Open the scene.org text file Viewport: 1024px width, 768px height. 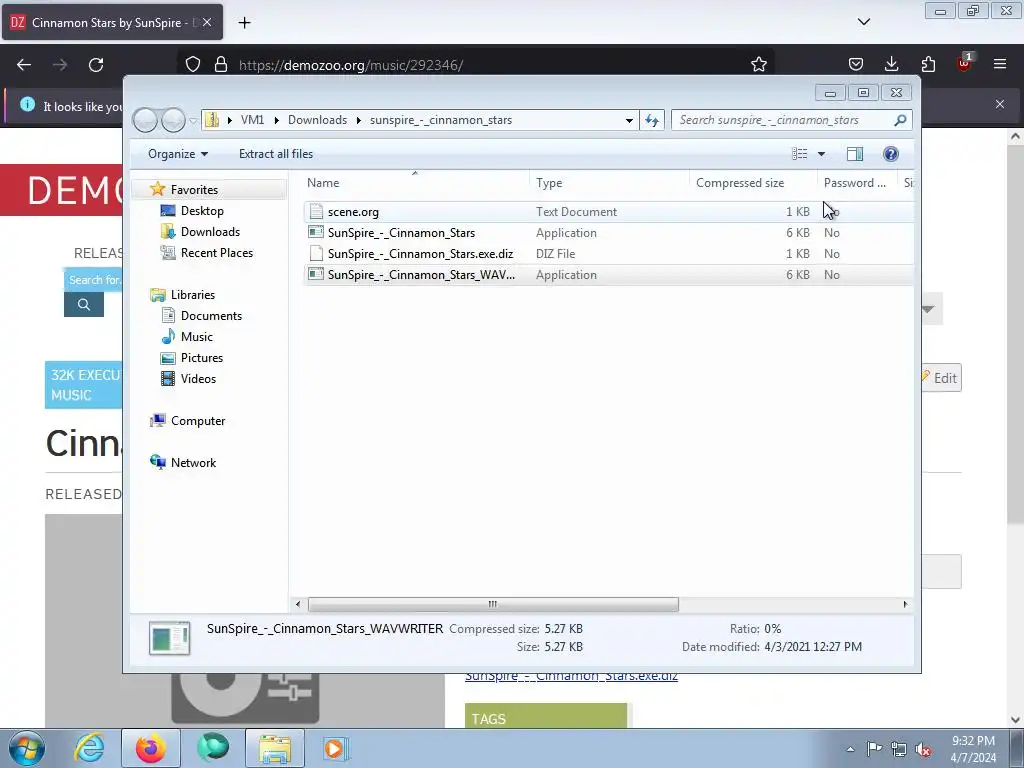pyautogui.click(x=353, y=212)
